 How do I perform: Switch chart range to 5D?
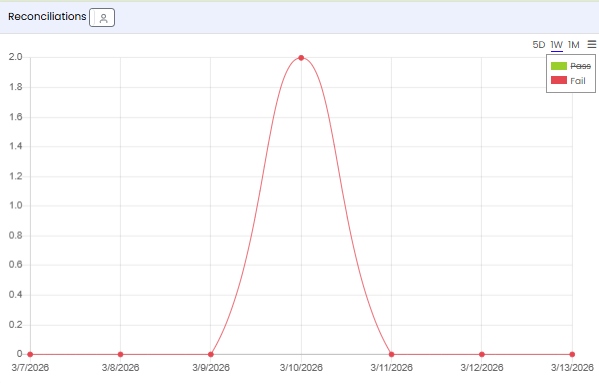coord(538,45)
